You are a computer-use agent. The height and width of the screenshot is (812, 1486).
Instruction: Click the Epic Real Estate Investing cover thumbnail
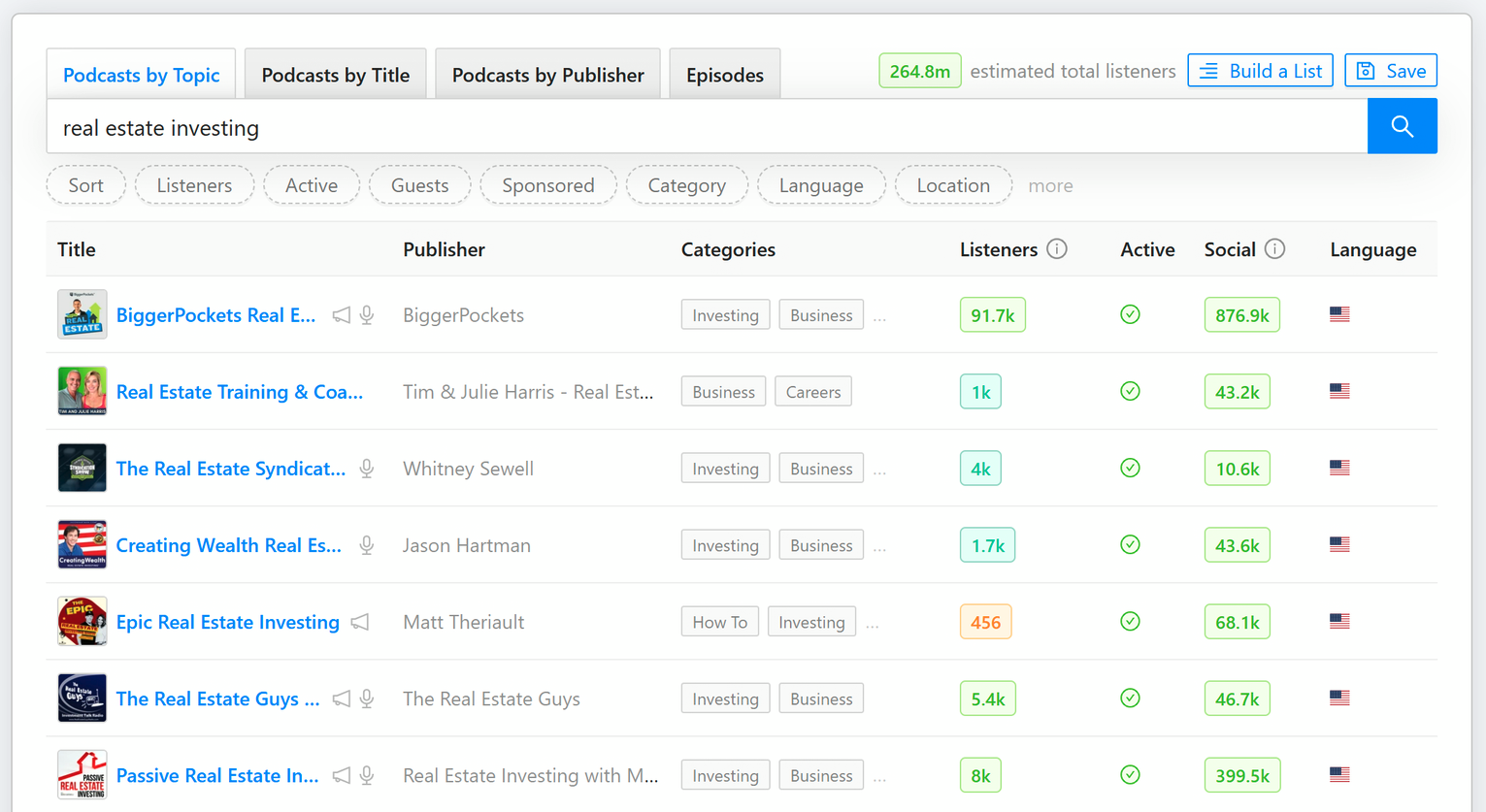pyautogui.click(x=82, y=621)
